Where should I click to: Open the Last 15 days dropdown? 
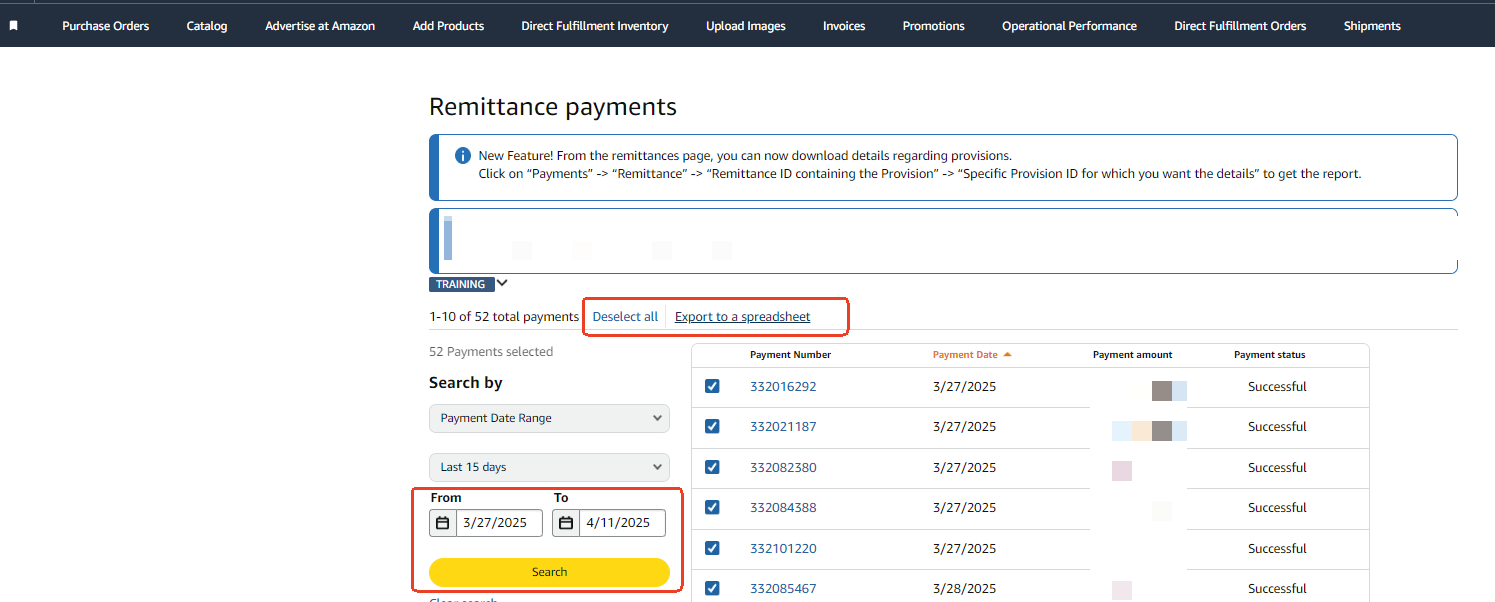point(549,467)
